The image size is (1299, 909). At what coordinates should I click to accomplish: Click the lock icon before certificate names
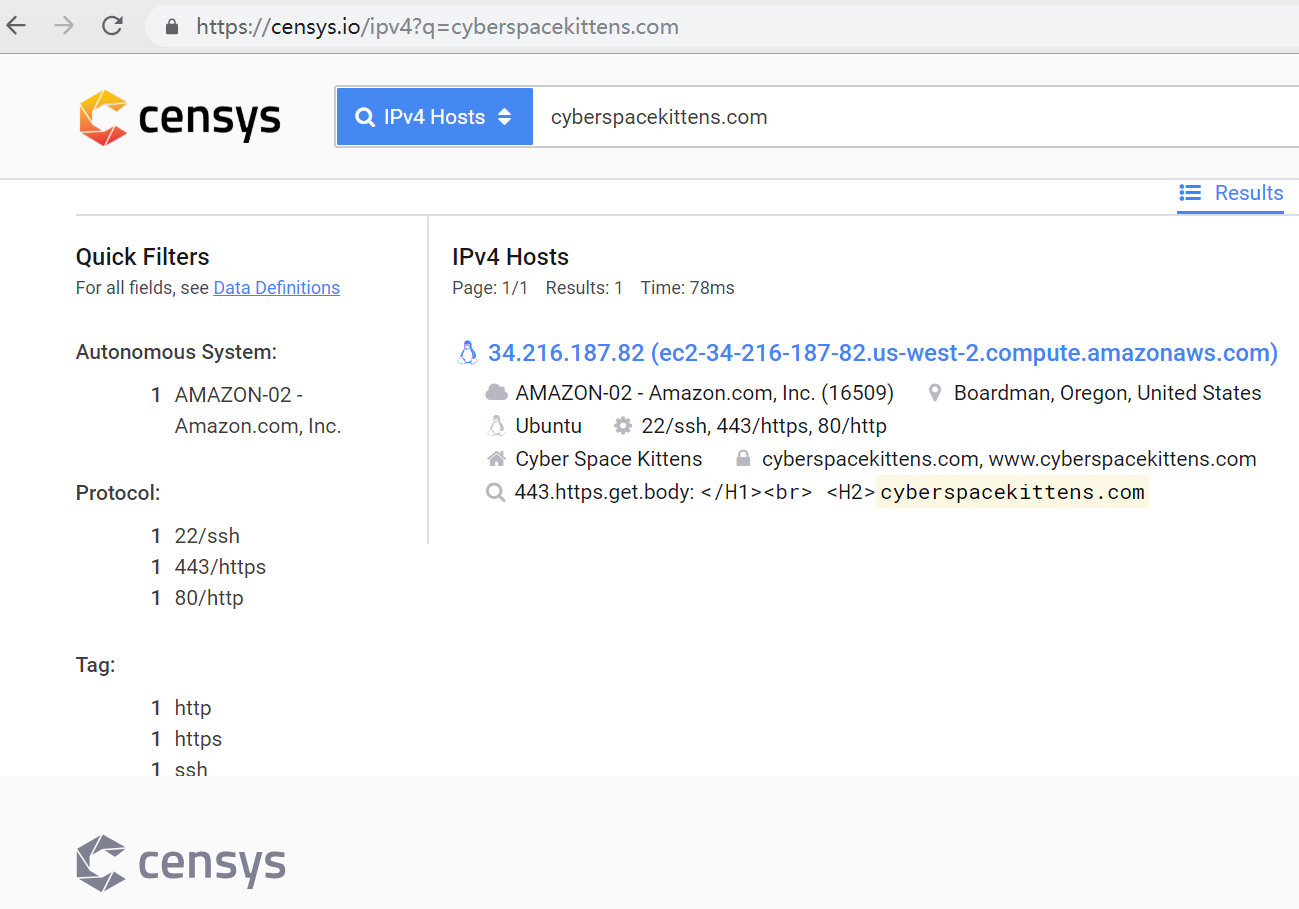click(743, 459)
